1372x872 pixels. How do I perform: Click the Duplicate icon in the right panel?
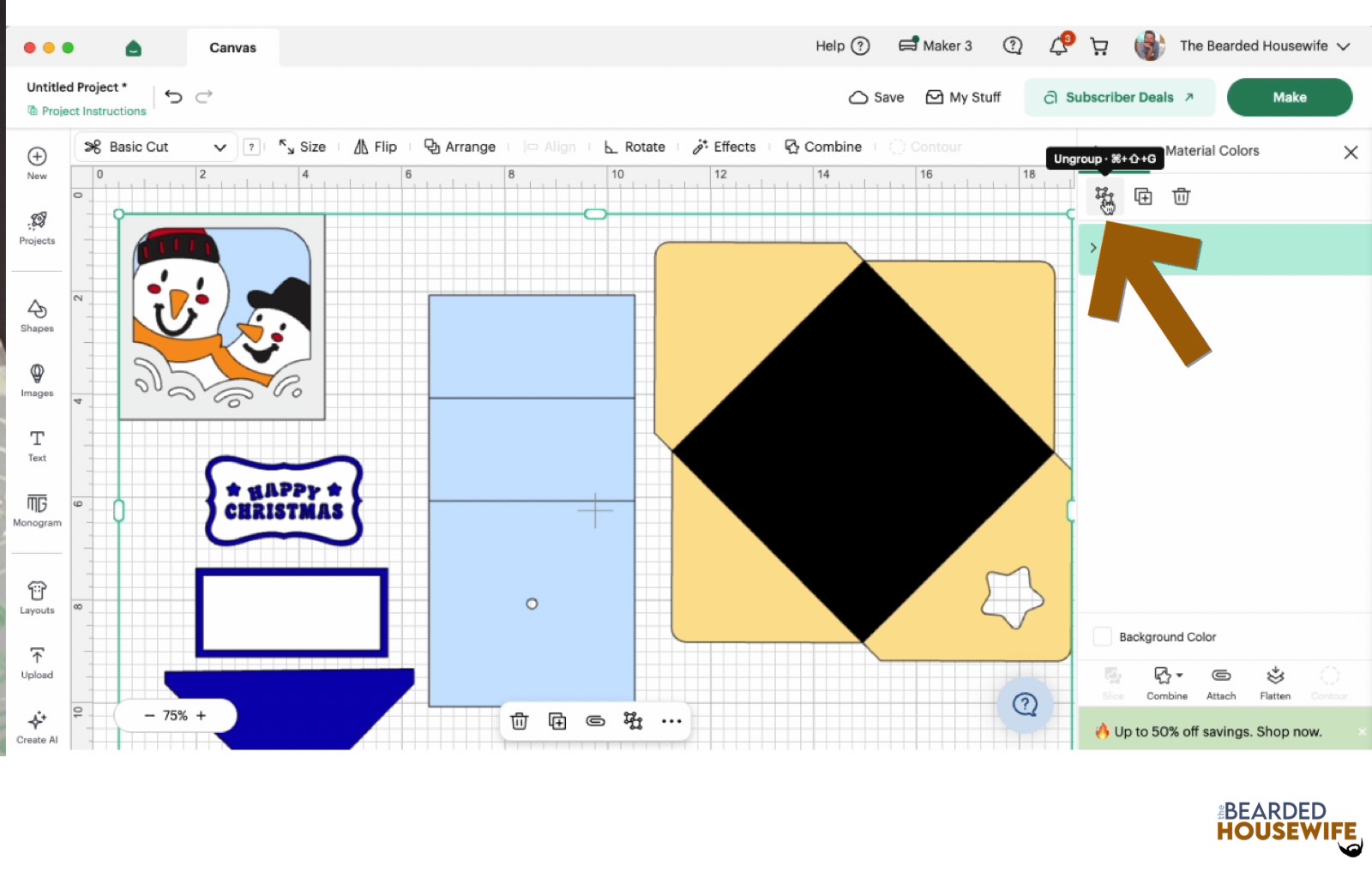point(1143,196)
